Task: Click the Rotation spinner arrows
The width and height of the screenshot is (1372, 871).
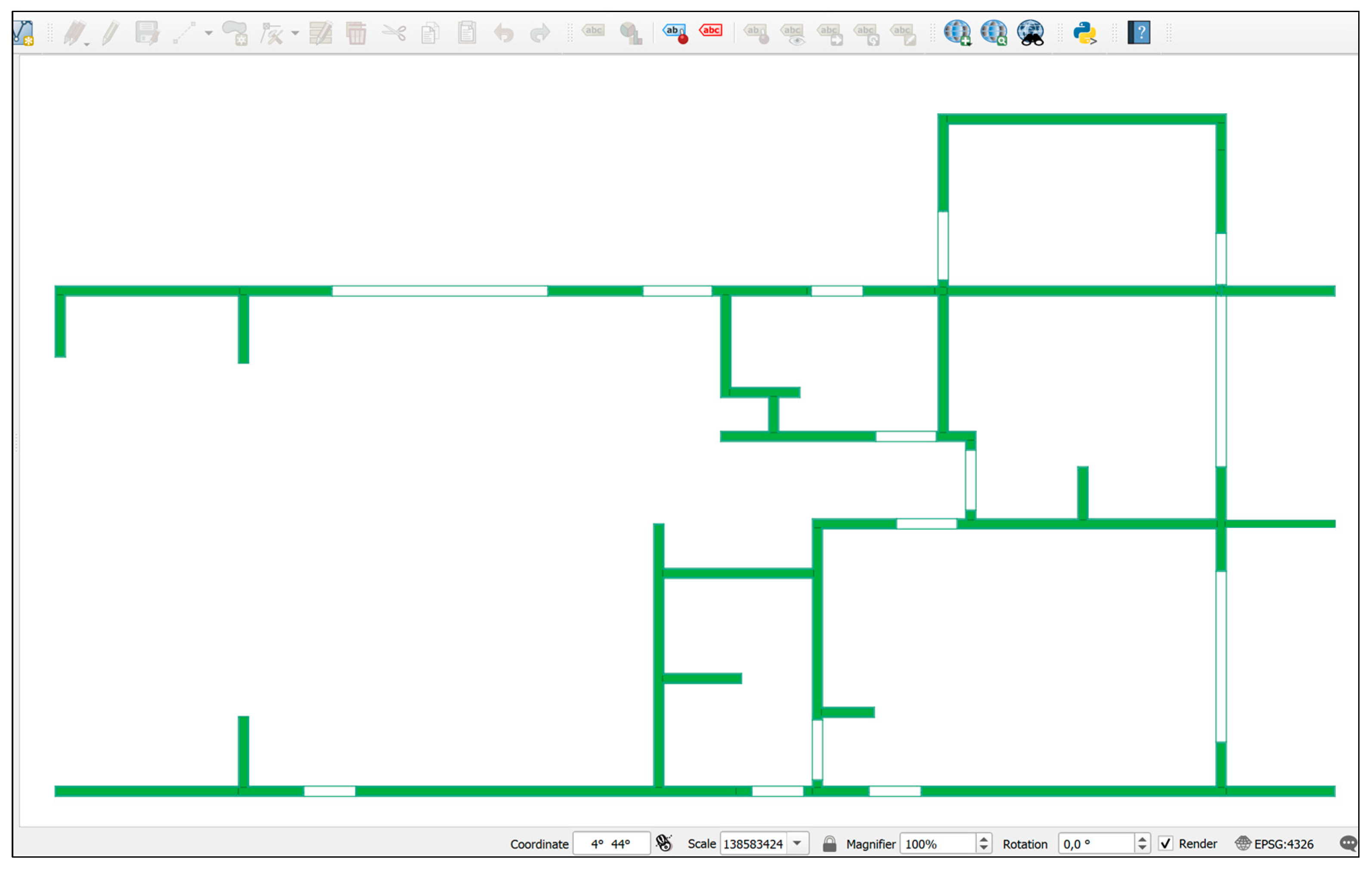Action: pos(1143,843)
